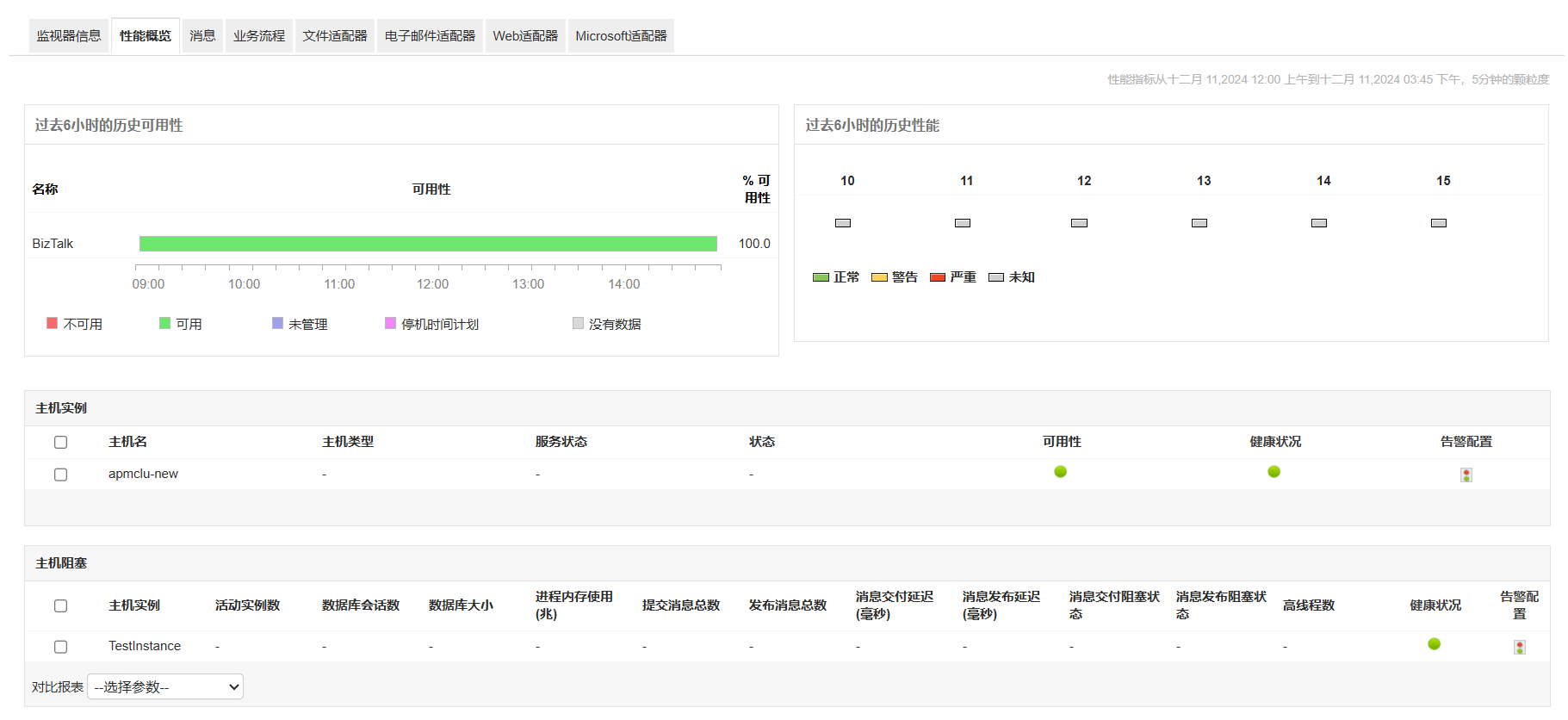Toggle select-all checkbox in 主机实例 table
1568x720 pixels.
pyautogui.click(x=60, y=442)
